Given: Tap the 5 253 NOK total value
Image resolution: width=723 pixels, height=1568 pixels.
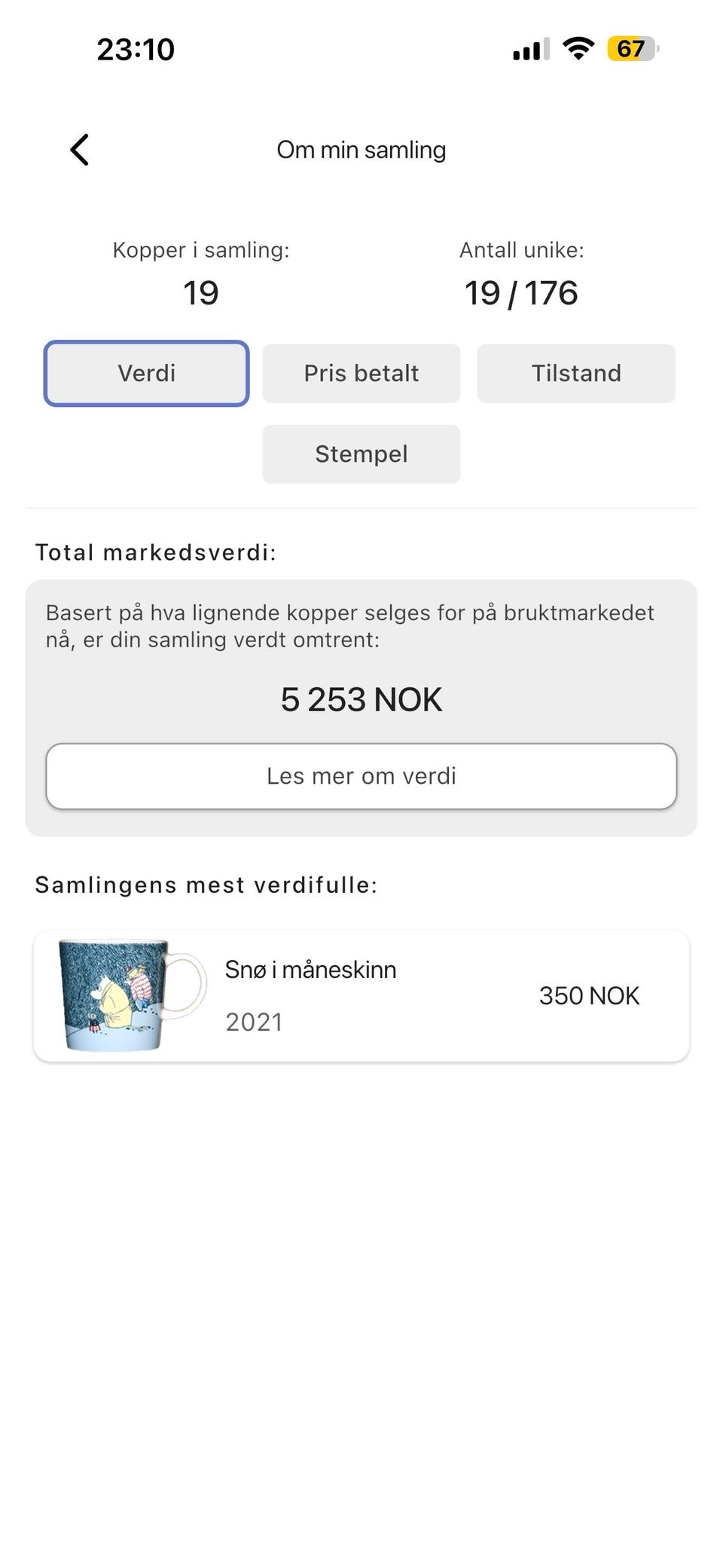Looking at the screenshot, I should pos(361,700).
